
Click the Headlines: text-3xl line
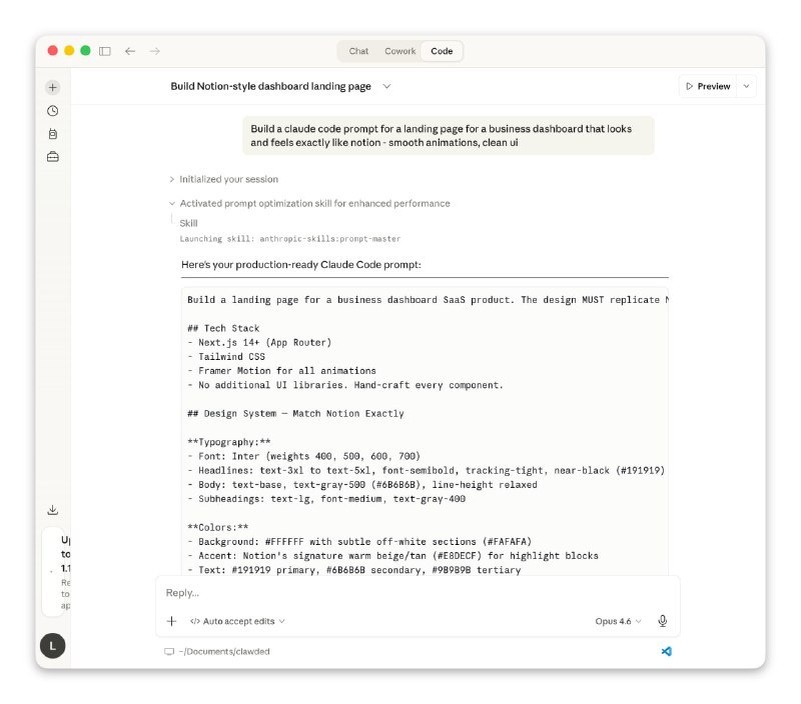426,470
